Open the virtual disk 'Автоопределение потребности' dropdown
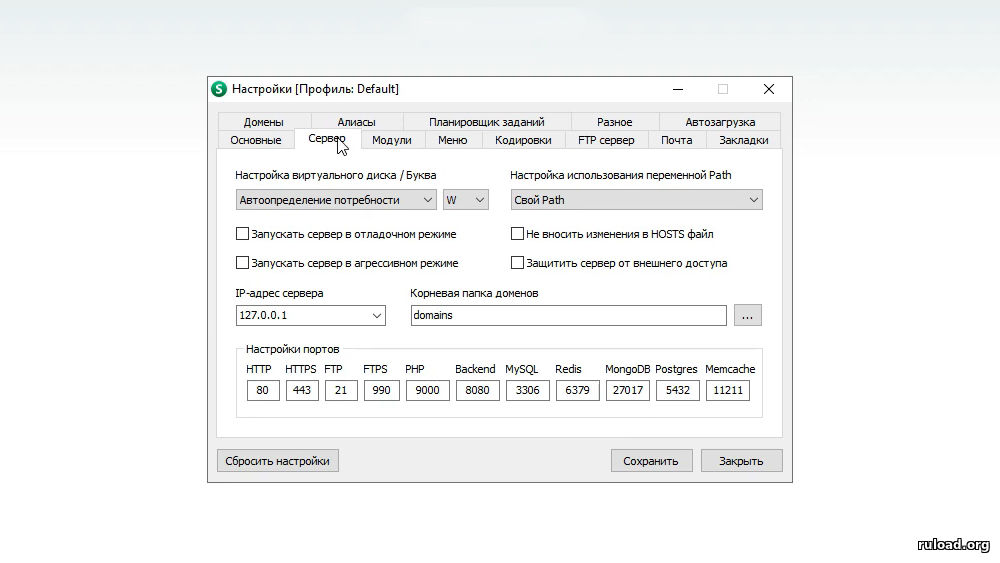Viewport: 1000px width, 563px height. (x=335, y=200)
